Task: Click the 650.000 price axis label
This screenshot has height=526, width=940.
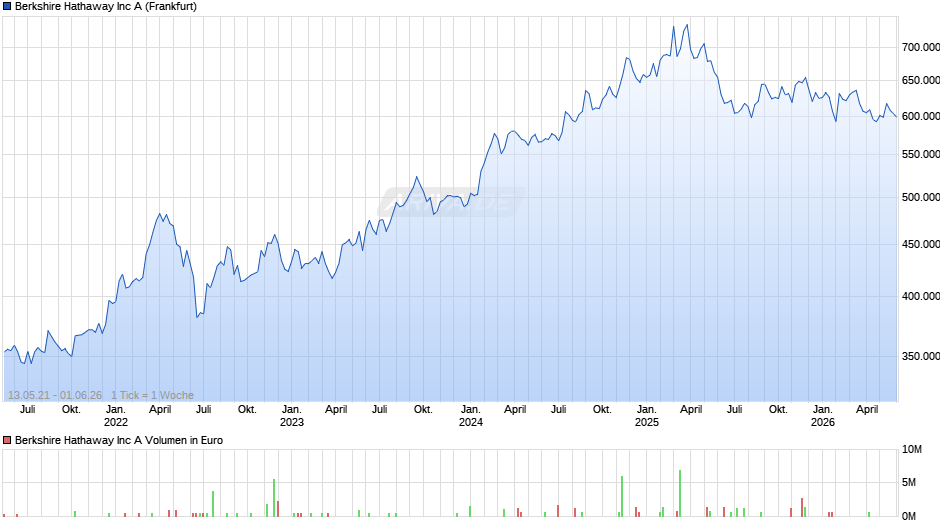Action: [921, 80]
